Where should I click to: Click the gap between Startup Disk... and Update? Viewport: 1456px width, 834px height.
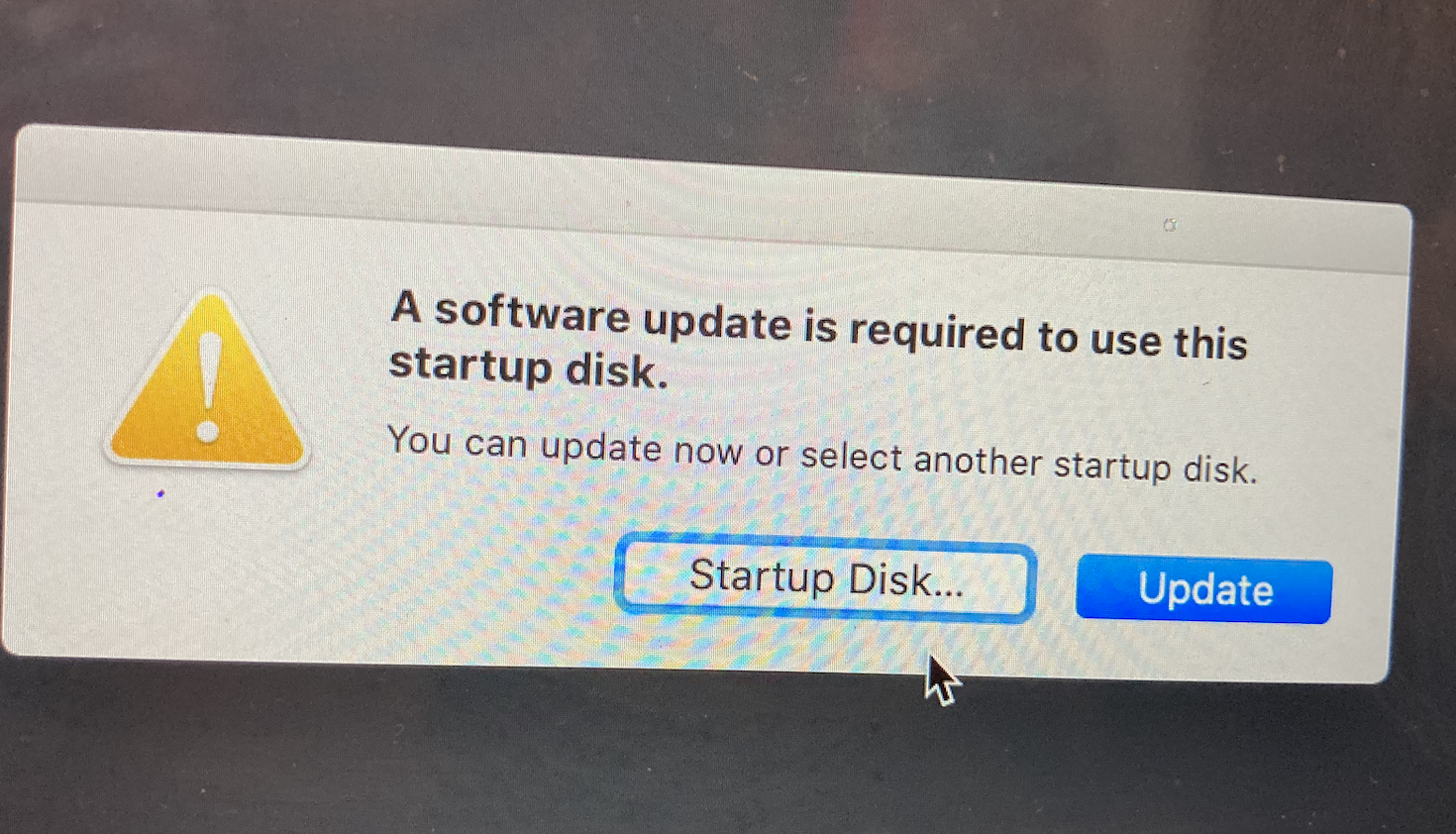[x=1056, y=586]
